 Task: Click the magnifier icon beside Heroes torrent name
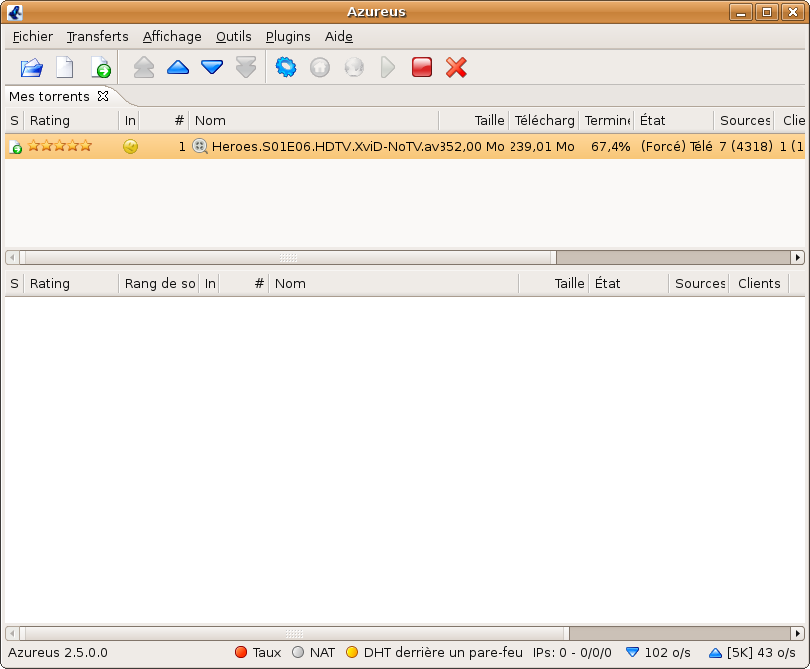point(199,147)
